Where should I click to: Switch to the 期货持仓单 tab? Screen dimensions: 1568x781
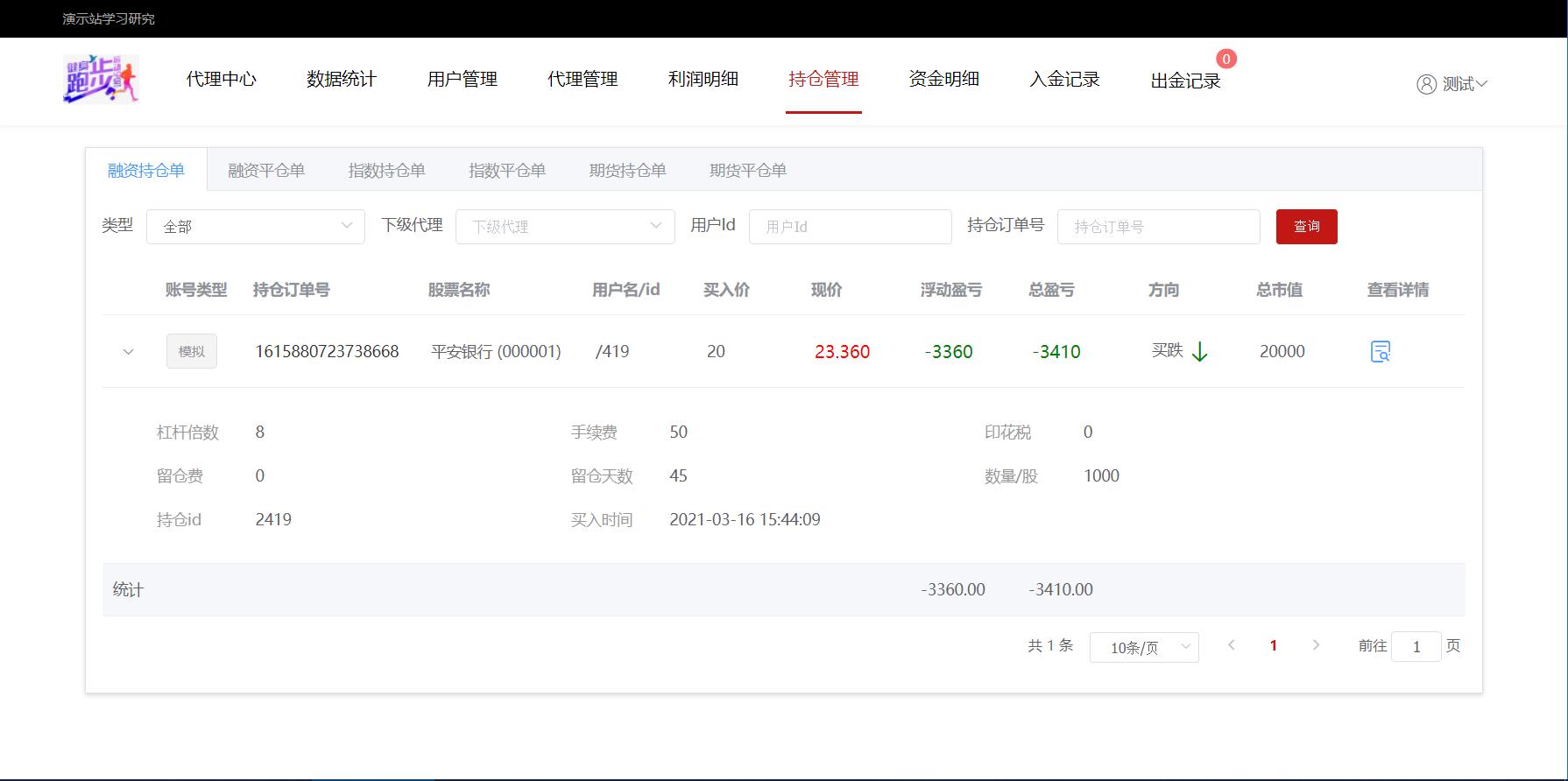(x=627, y=170)
